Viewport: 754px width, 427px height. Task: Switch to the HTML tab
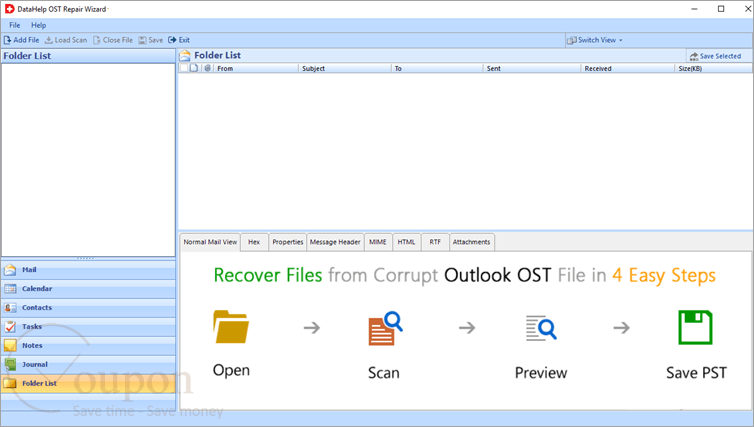click(x=406, y=242)
